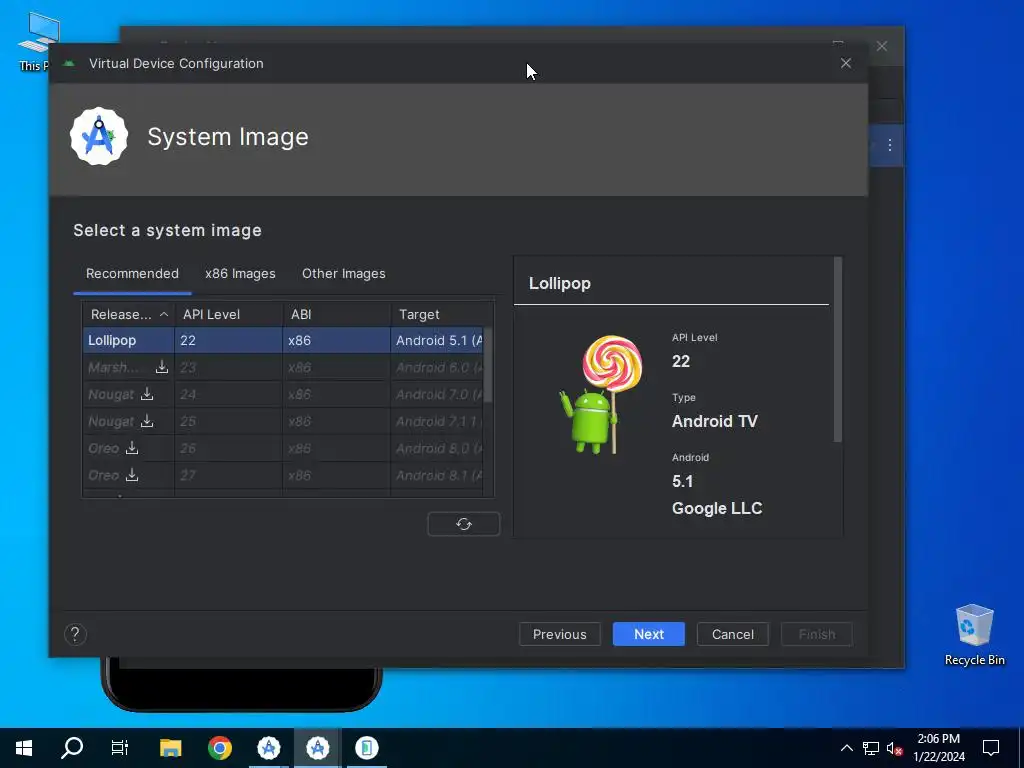Select the Recycle Bin desktop icon
Viewport: 1024px width, 768px height.
[974, 635]
